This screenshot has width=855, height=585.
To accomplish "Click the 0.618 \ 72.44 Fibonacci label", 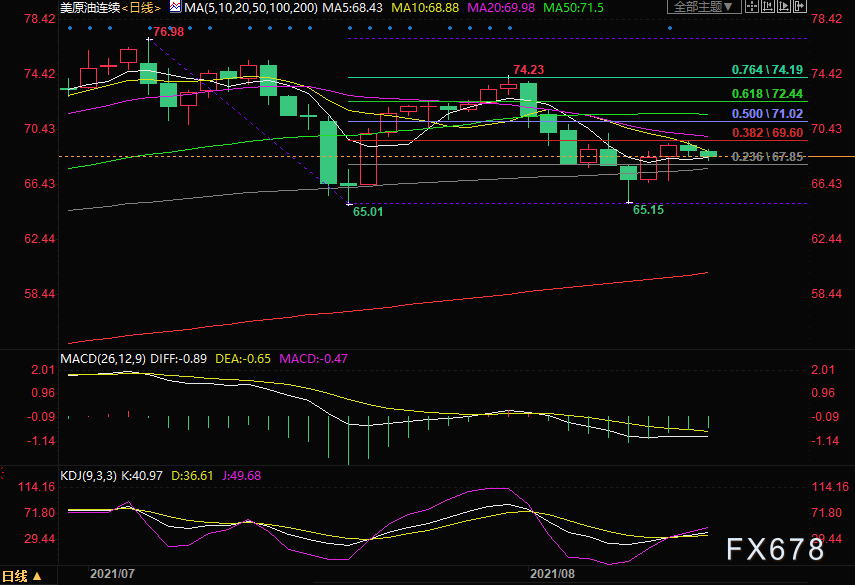I will [767, 94].
